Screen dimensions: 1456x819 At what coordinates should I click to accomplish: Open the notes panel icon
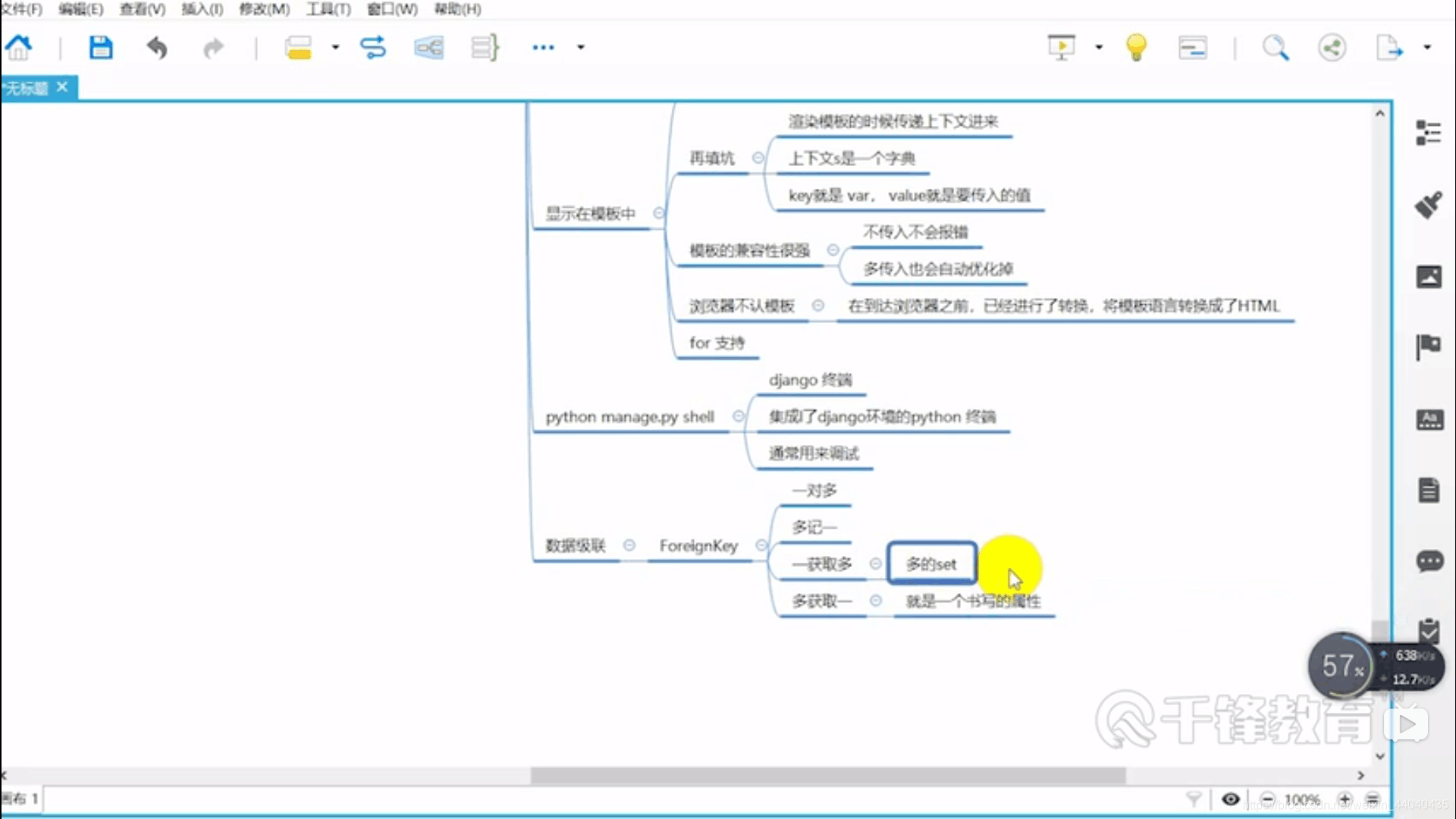click(x=1429, y=490)
